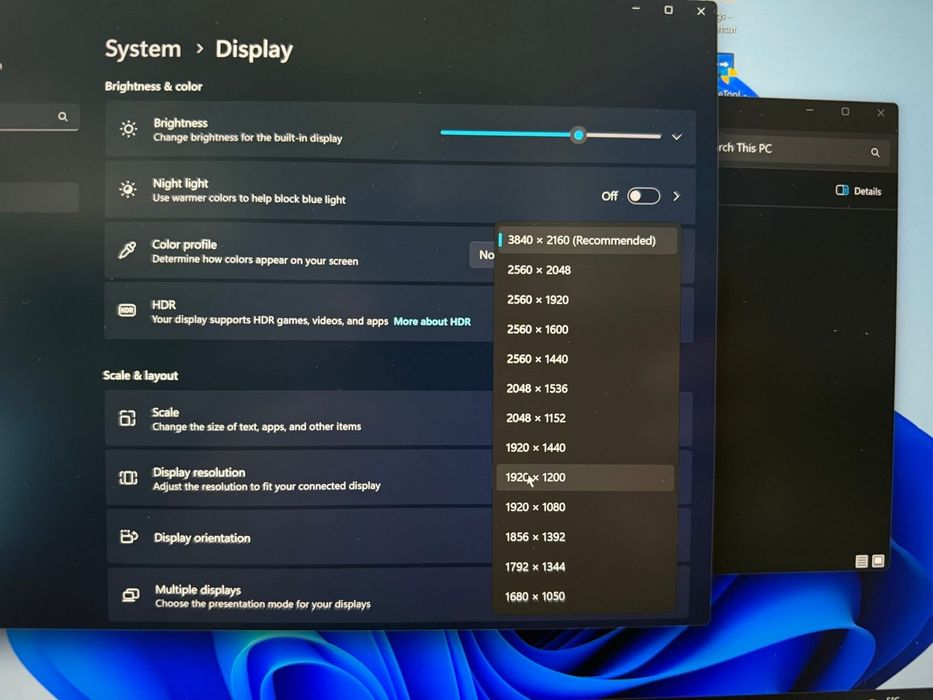Click search magnifier in This PC window

875,152
